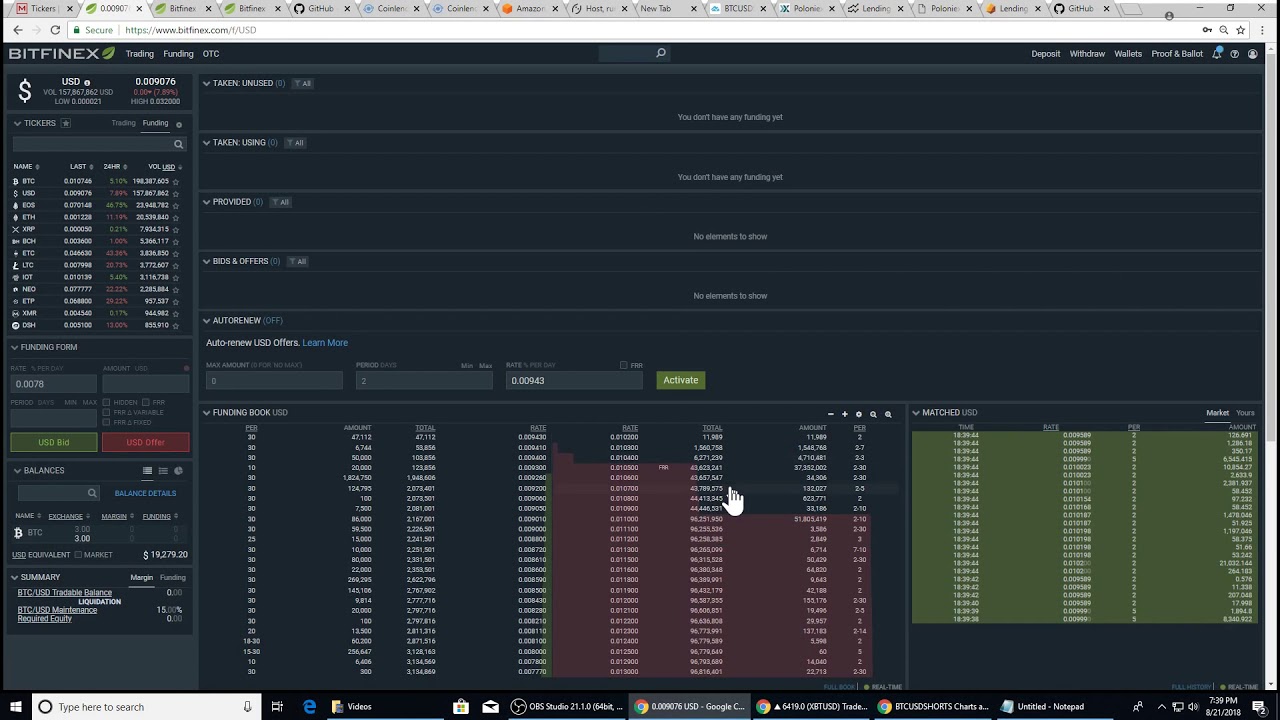1280x720 pixels.
Task: Select balances list view icon
Action: 147,470
